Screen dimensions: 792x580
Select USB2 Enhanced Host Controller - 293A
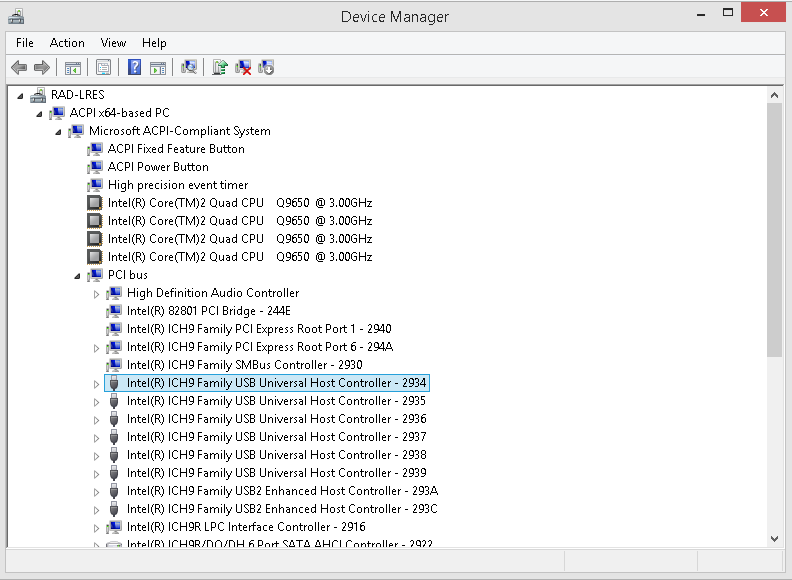coord(282,491)
